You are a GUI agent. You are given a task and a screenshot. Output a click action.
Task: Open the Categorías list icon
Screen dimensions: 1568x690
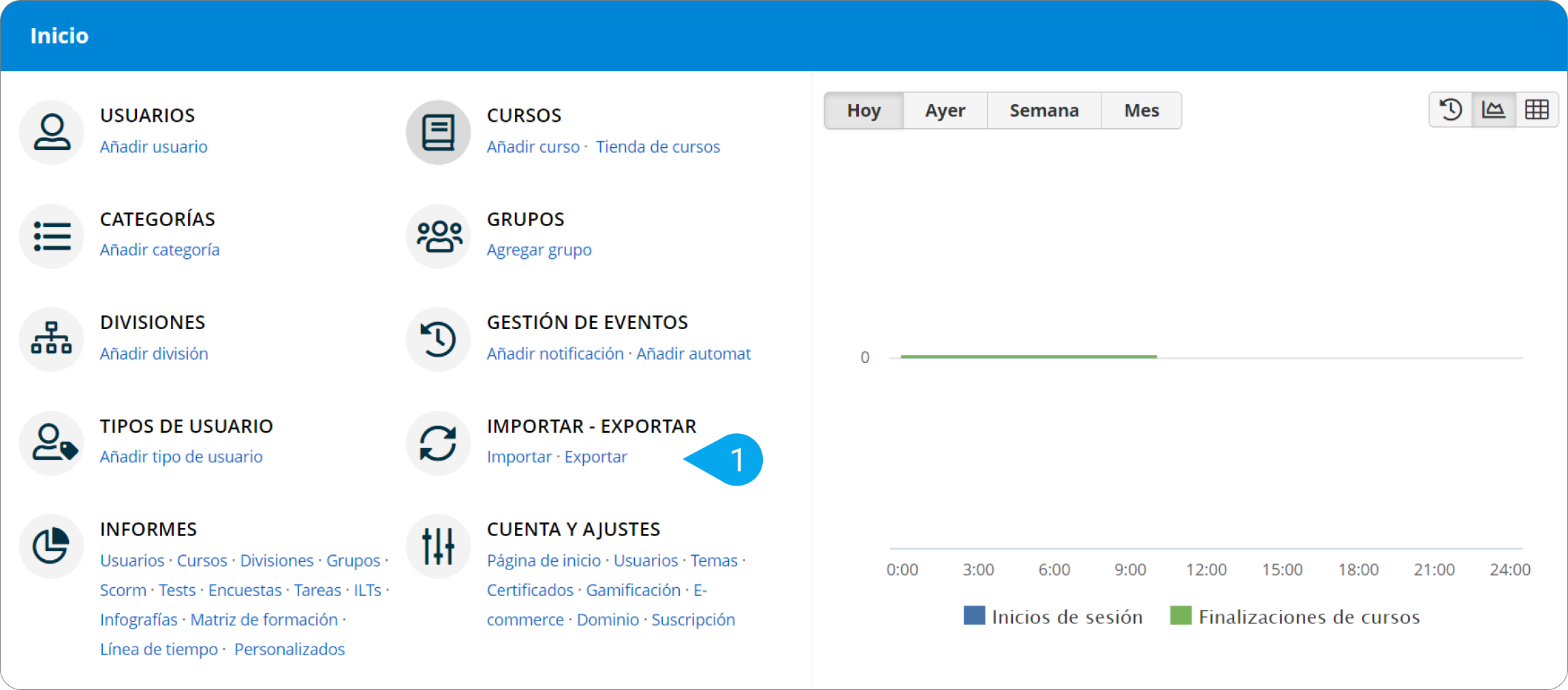tap(52, 236)
